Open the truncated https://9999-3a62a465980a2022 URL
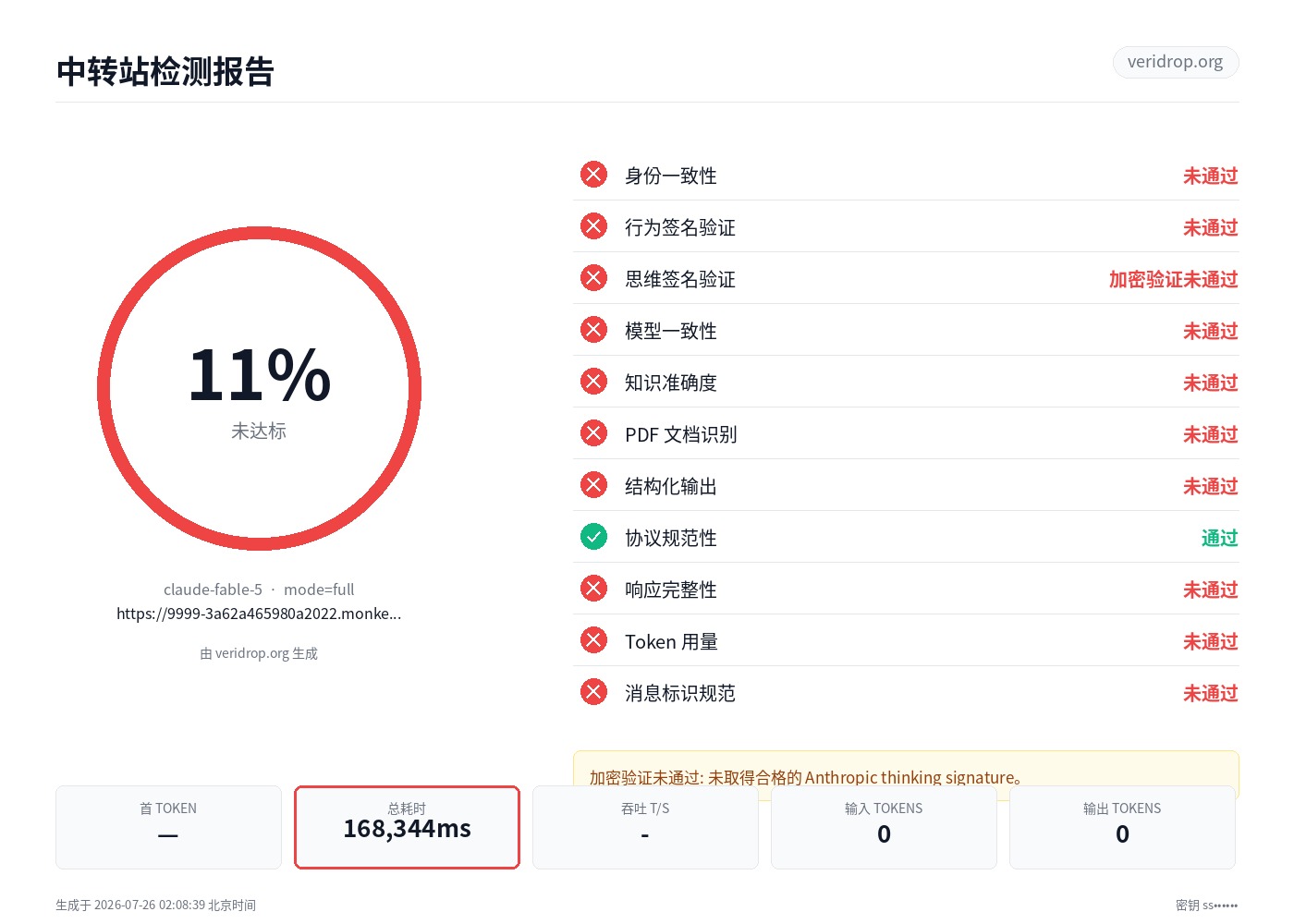 tap(259, 614)
